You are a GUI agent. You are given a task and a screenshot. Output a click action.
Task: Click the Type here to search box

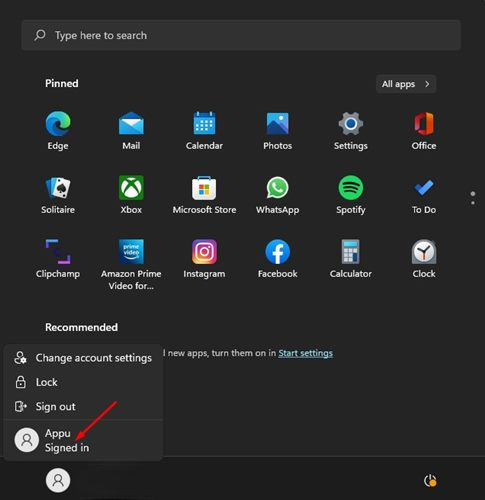(241, 35)
